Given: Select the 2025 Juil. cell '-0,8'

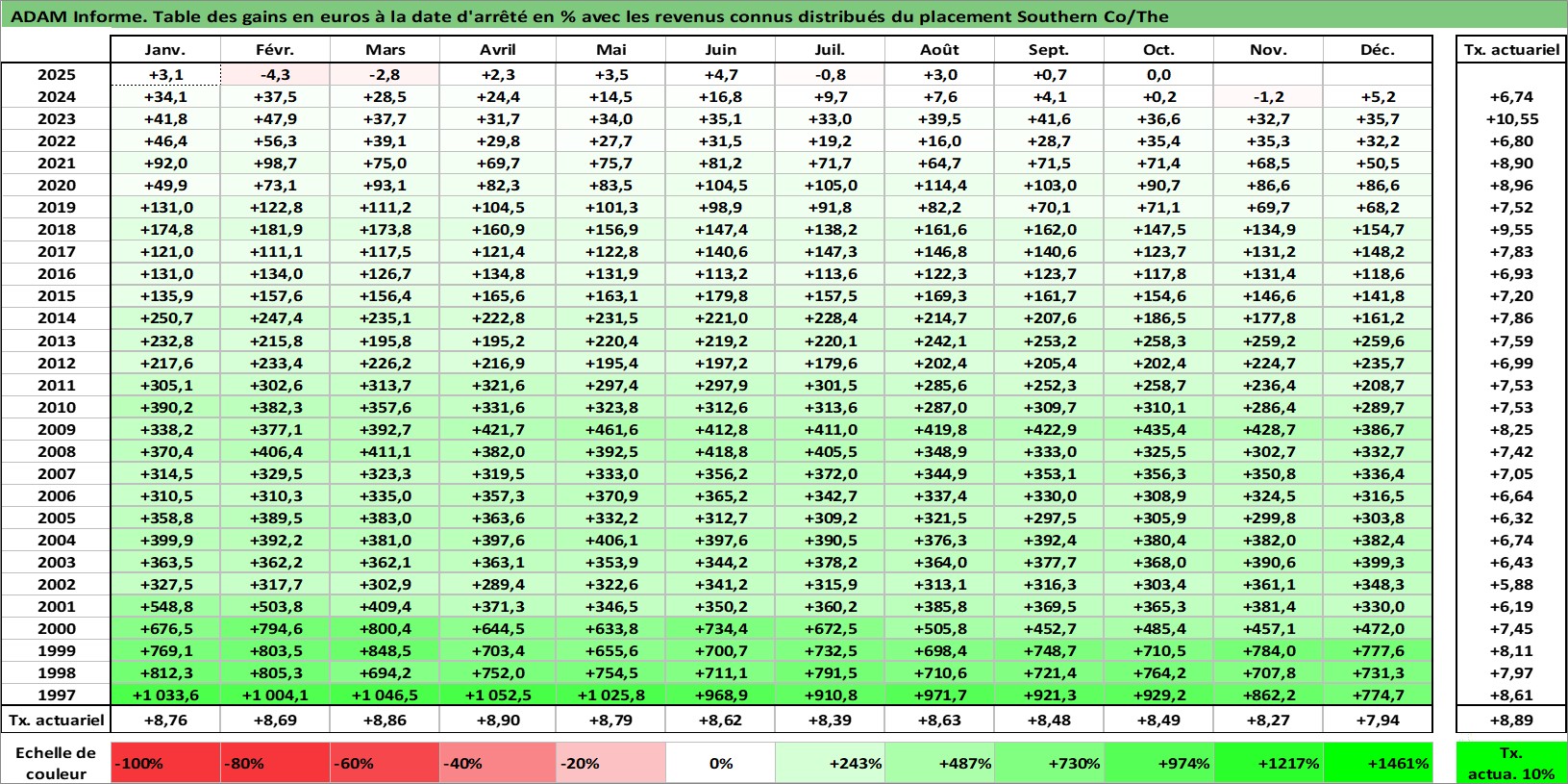Looking at the screenshot, I should click(830, 74).
